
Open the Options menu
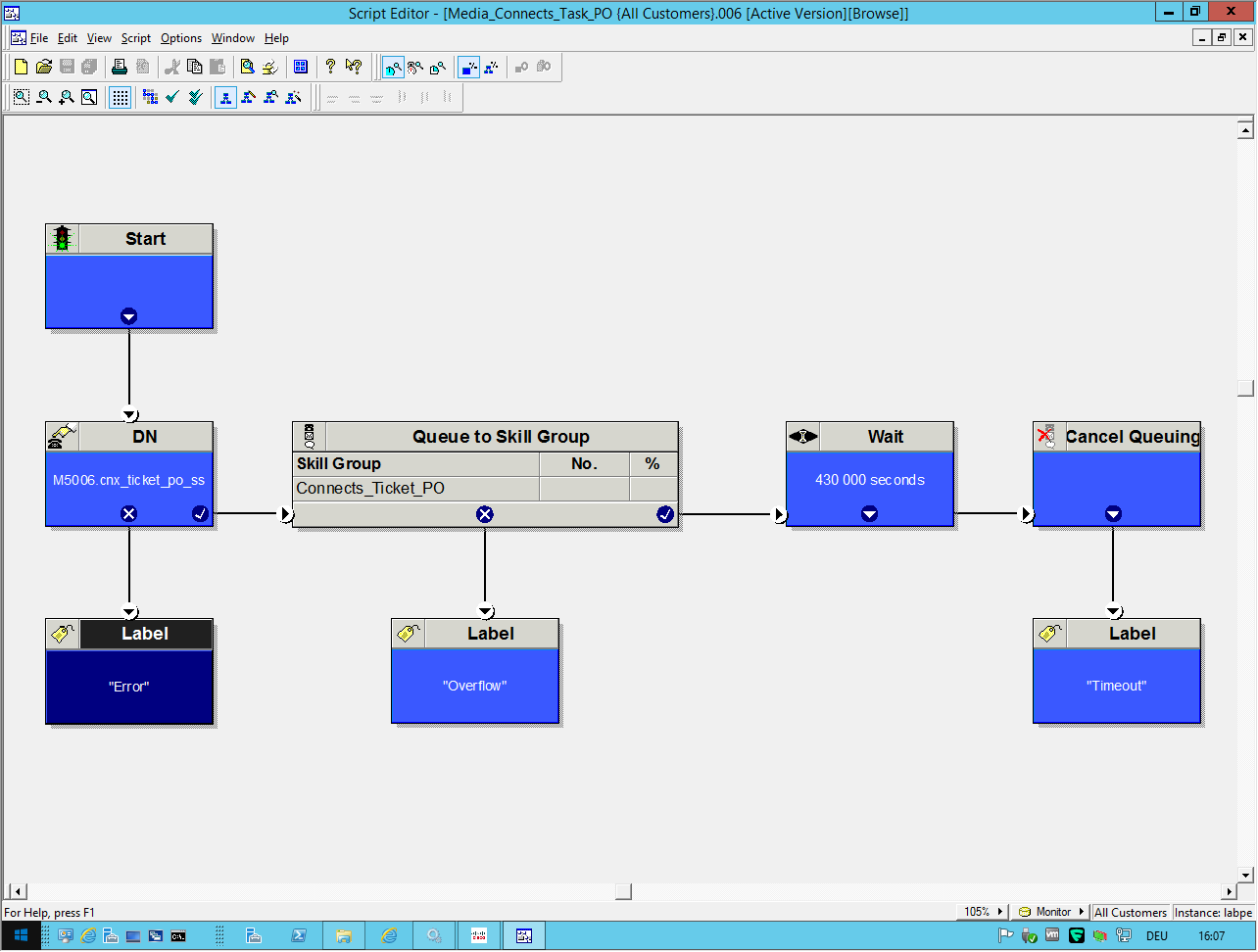(181, 38)
